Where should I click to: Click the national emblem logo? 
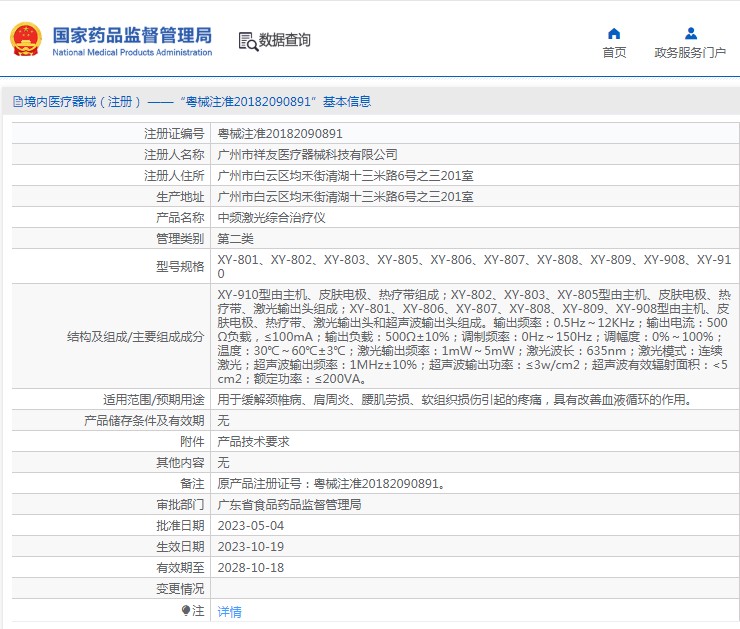26,40
